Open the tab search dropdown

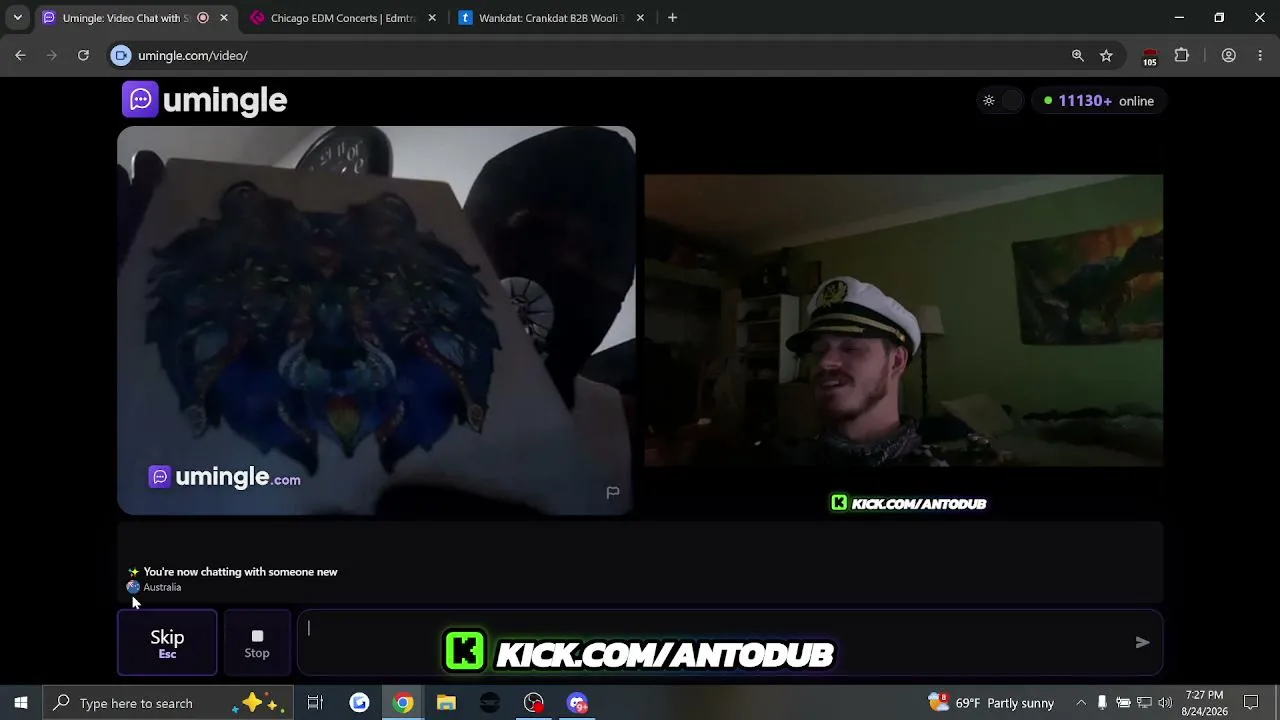pos(17,18)
